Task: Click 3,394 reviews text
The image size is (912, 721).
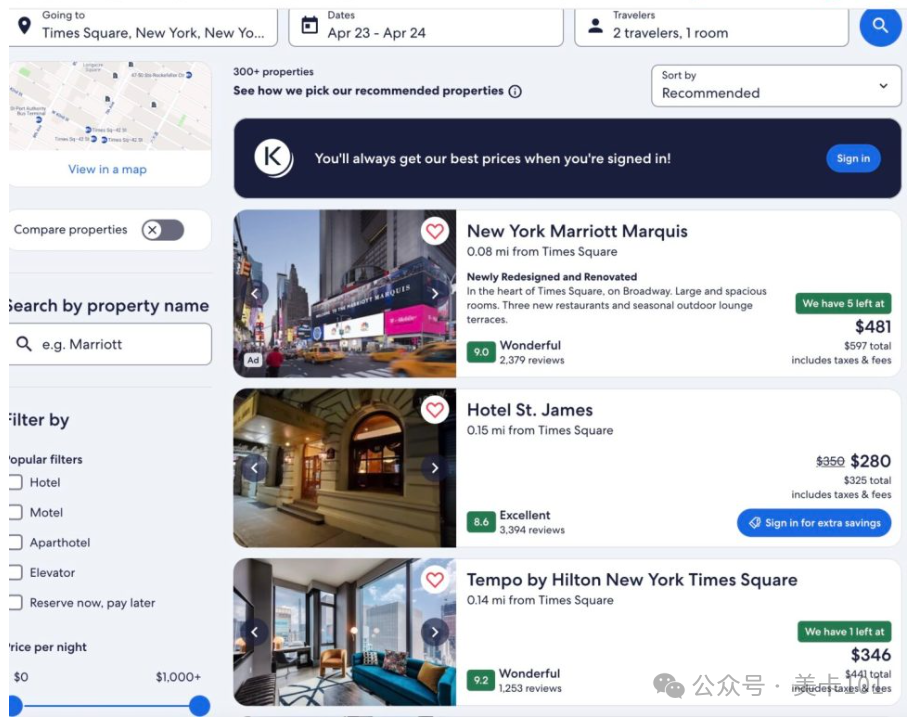Action: coord(532,530)
